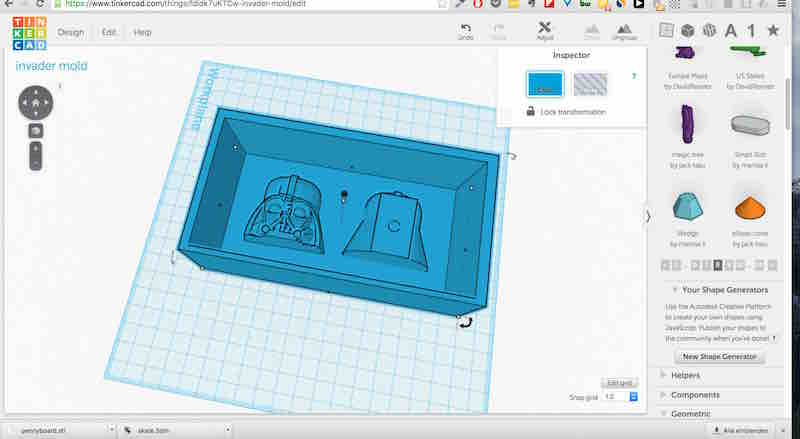Click the New Shape Generator button
Viewport: 800px width, 439px height.
[719, 356]
